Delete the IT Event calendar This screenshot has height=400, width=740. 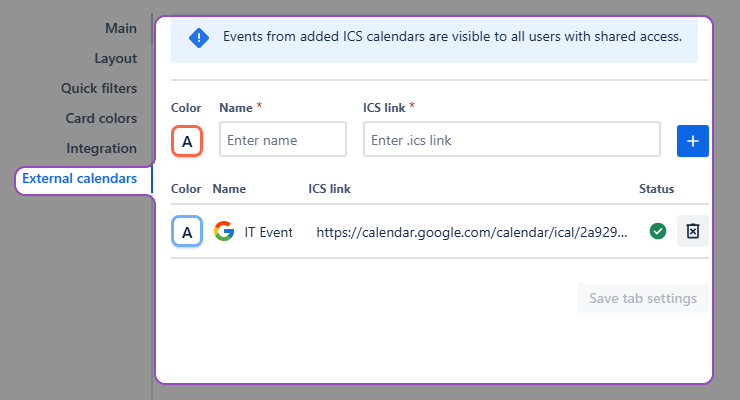pyautogui.click(x=692, y=232)
